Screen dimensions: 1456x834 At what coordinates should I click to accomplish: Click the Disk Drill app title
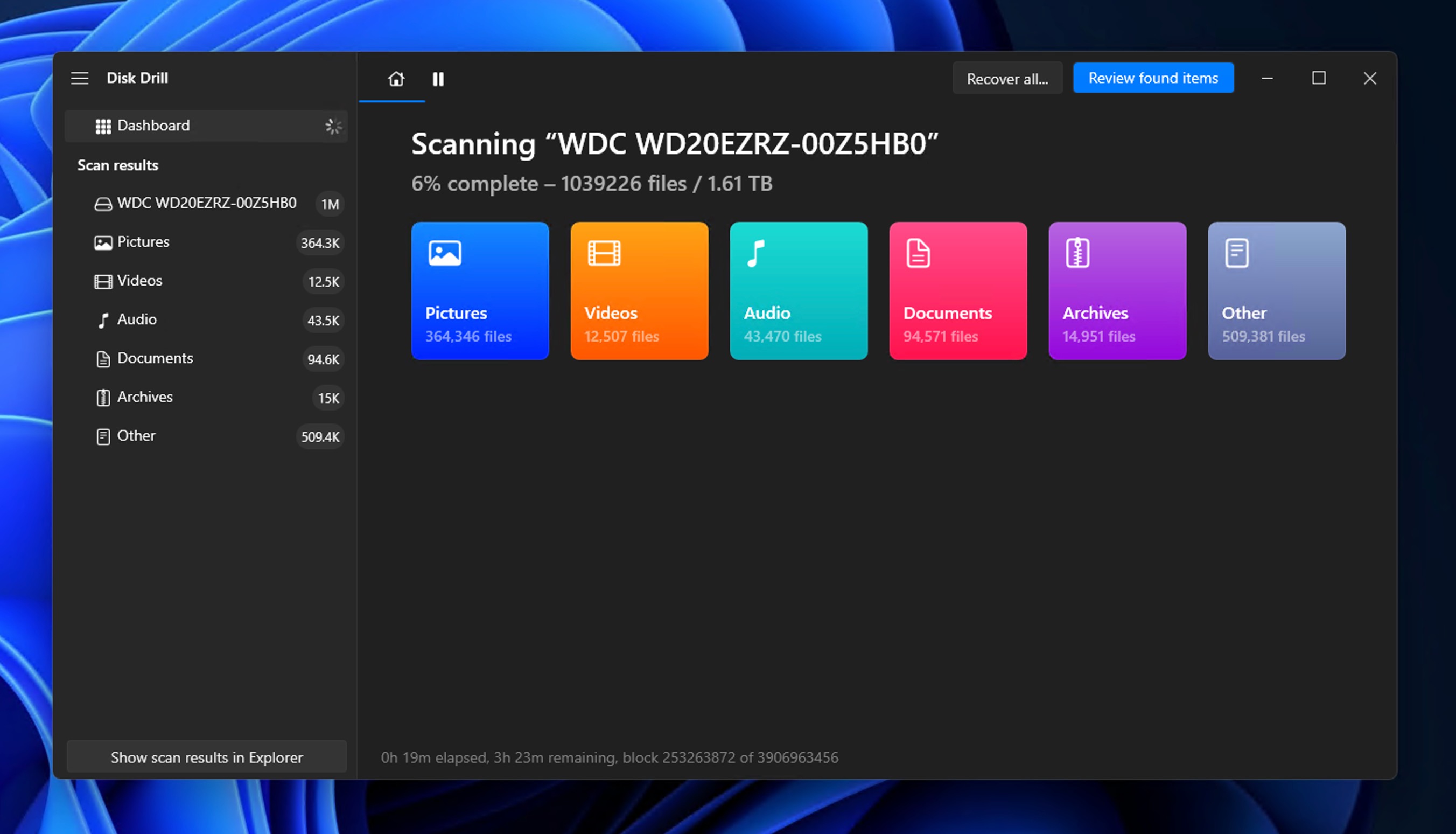pos(137,78)
